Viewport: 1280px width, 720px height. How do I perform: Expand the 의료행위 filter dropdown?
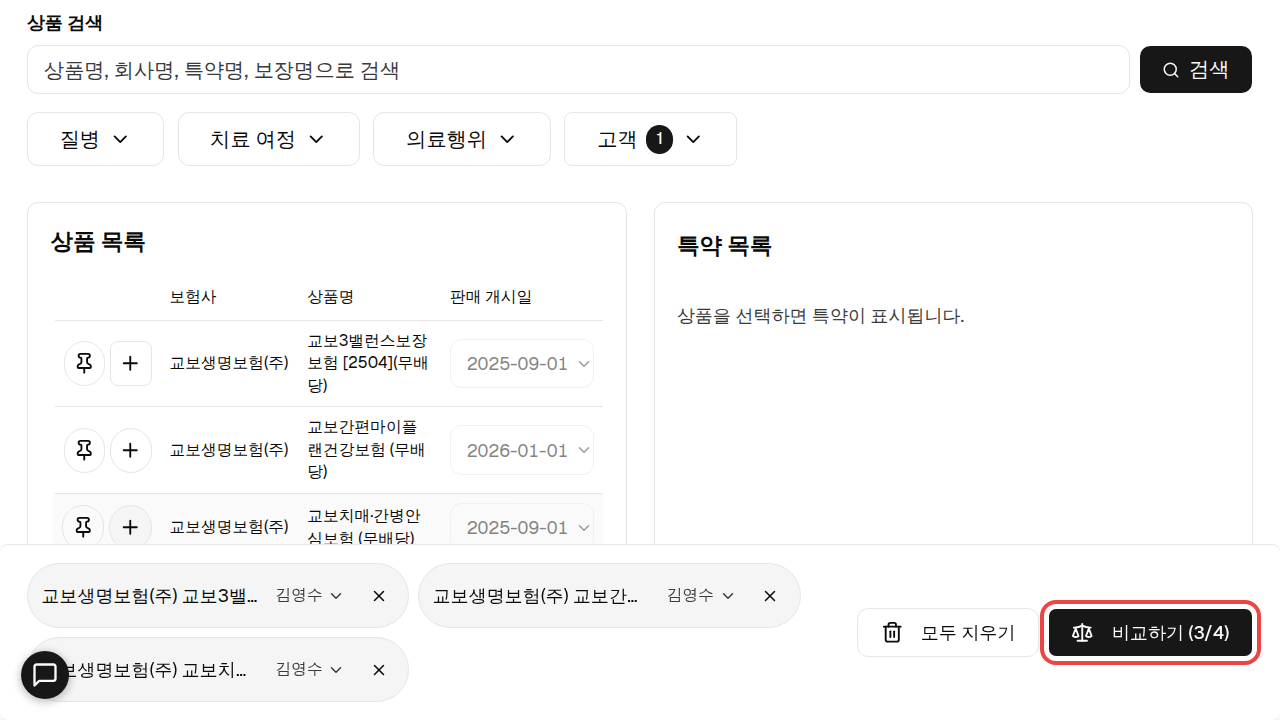click(x=462, y=139)
